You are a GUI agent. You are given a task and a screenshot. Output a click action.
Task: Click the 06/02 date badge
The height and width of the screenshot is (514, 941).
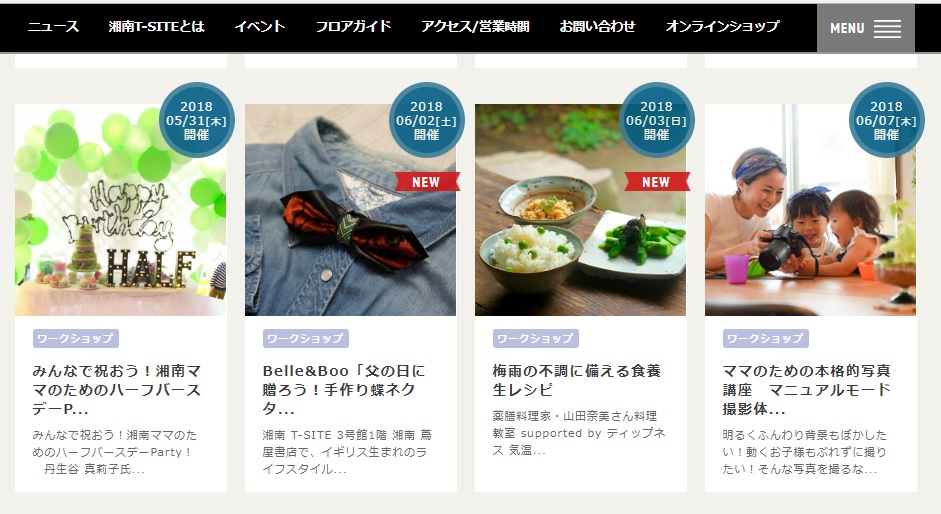pyautogui.click(x=426, y=120)
